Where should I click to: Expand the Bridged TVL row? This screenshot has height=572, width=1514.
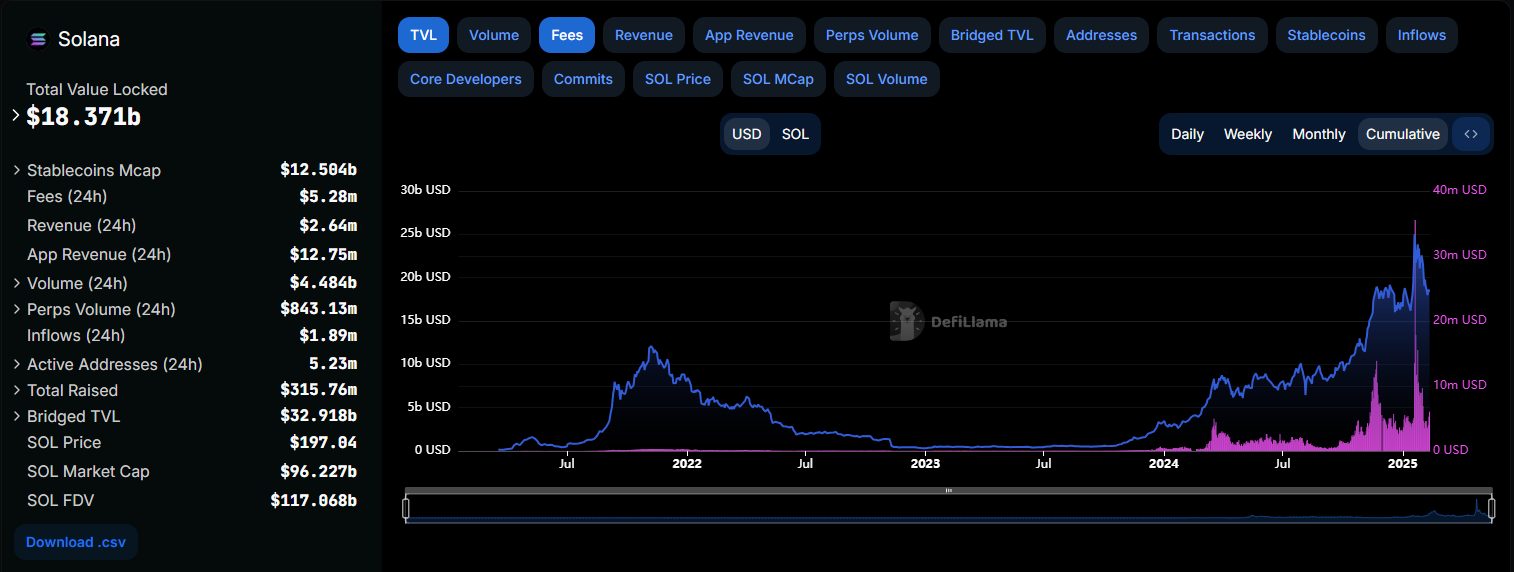(17, 416)
